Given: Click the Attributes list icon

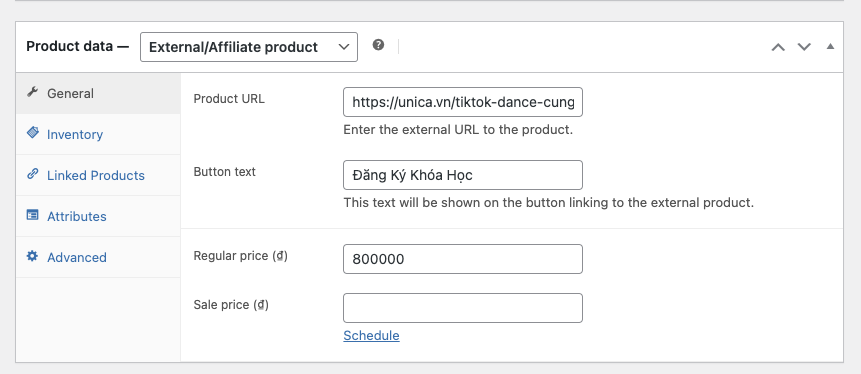Looking at the screenshot, I should click(32, 215).
